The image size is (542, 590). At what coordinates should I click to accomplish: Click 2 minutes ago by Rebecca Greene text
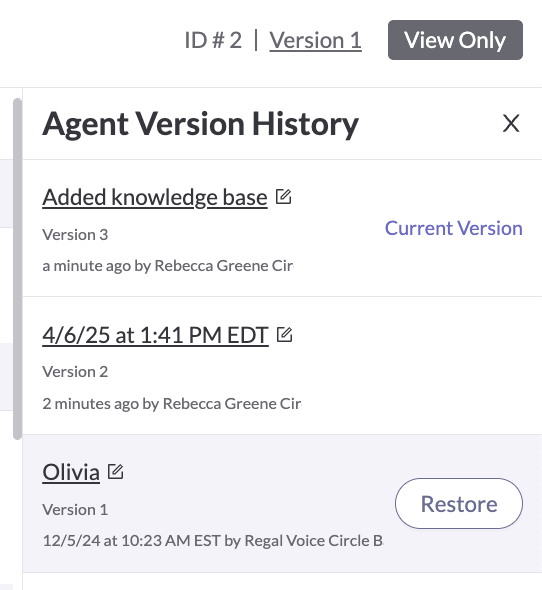coord(172,404)
